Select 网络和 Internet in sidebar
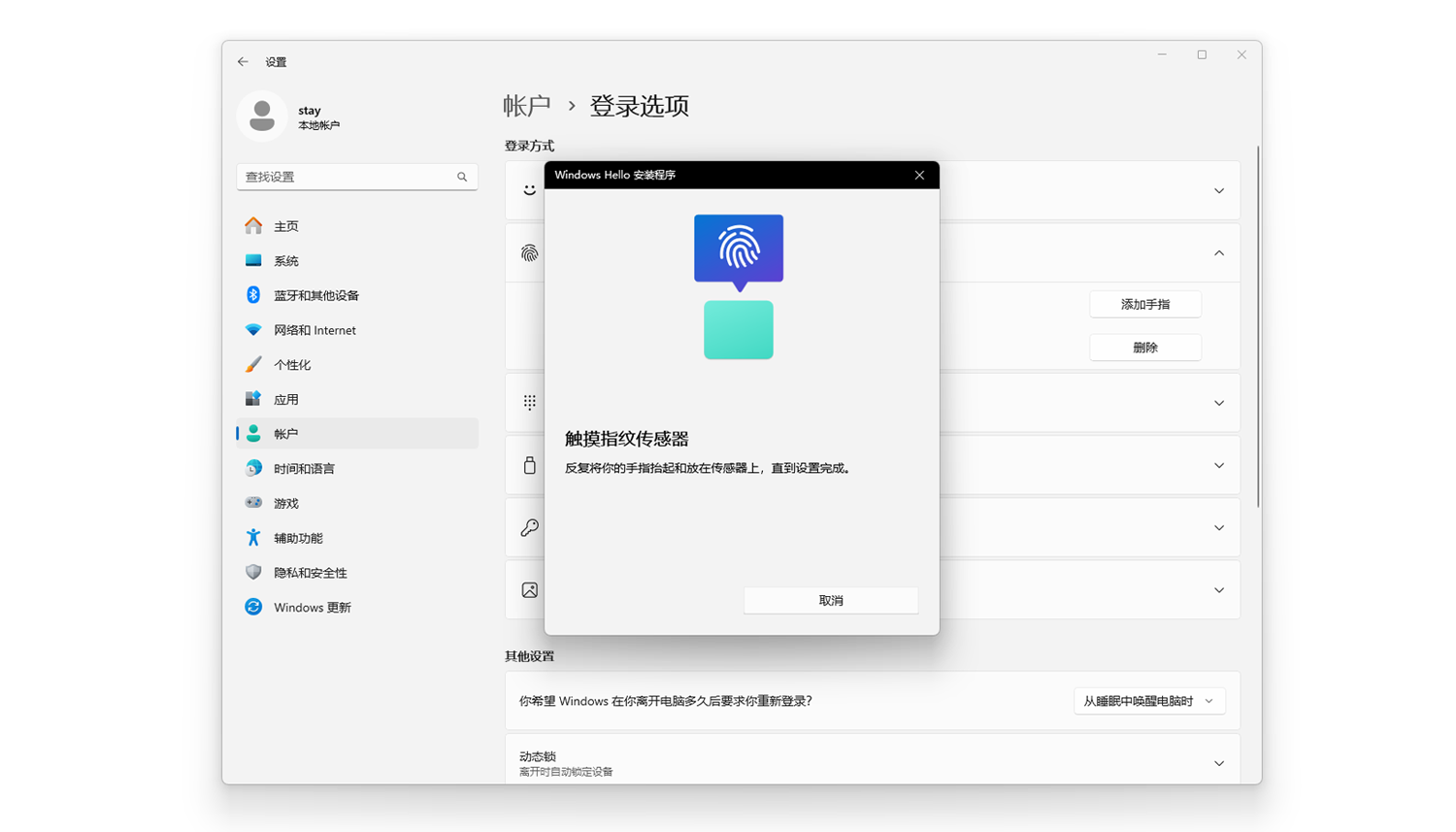Viewport: 1456px width, 832px height. 357,330
